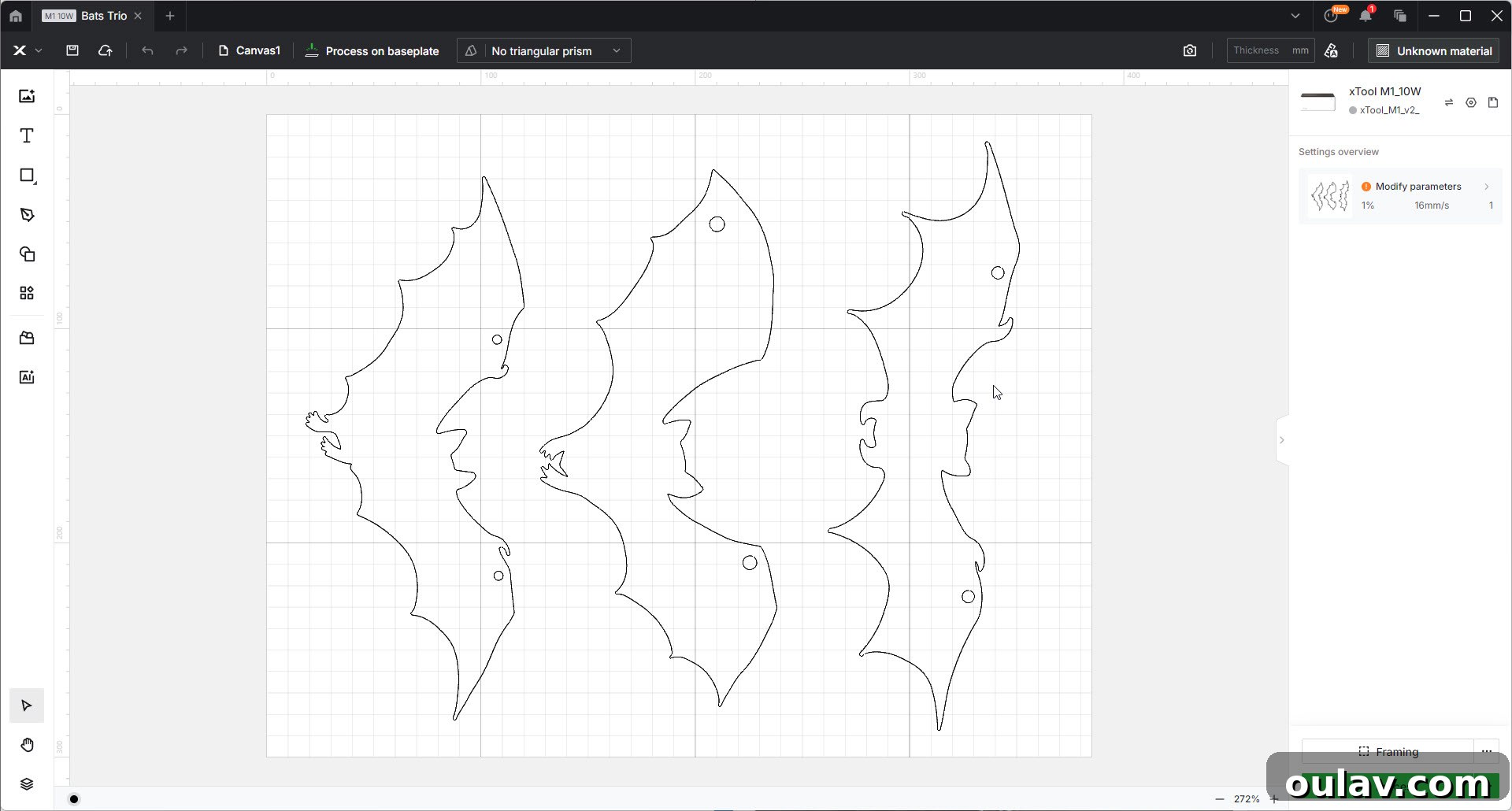Image resolution: width=1512 pixels, height=811 pixels.
Task: Open device settings target icon
Action: click(x=1471, y=102)
